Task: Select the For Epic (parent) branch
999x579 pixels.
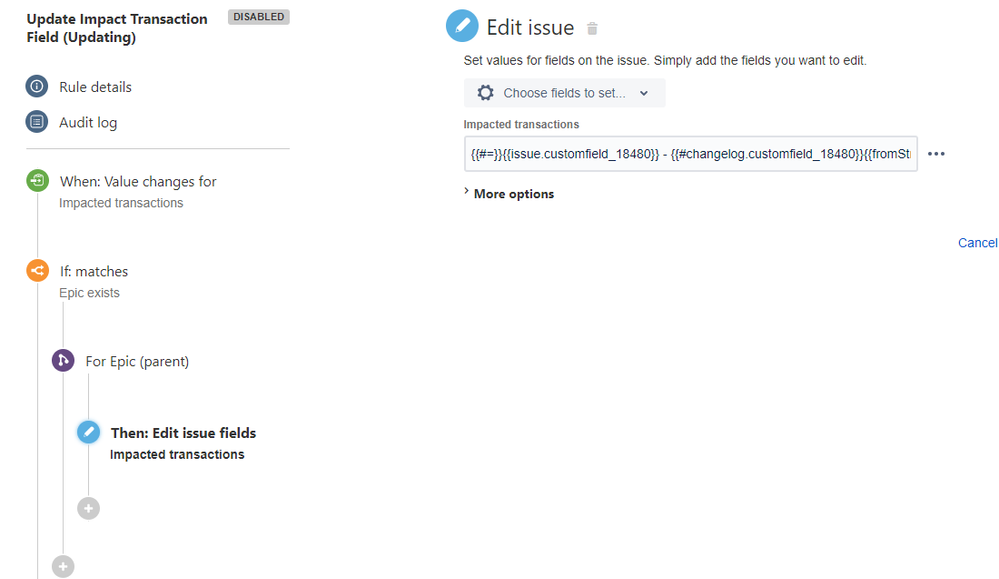Action: click(x=137, y=361)
